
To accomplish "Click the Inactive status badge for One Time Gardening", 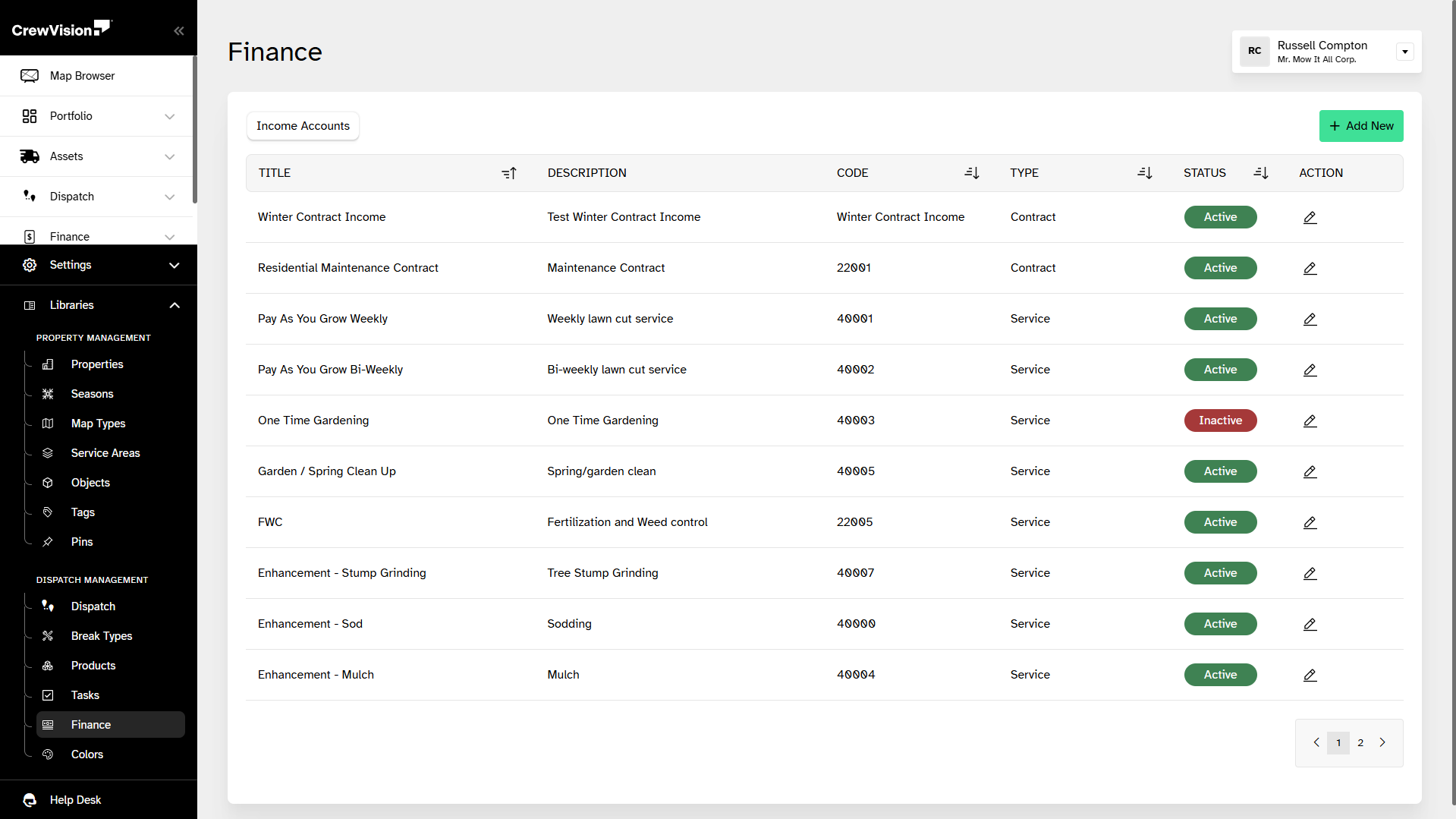I will click(1220, 421).
